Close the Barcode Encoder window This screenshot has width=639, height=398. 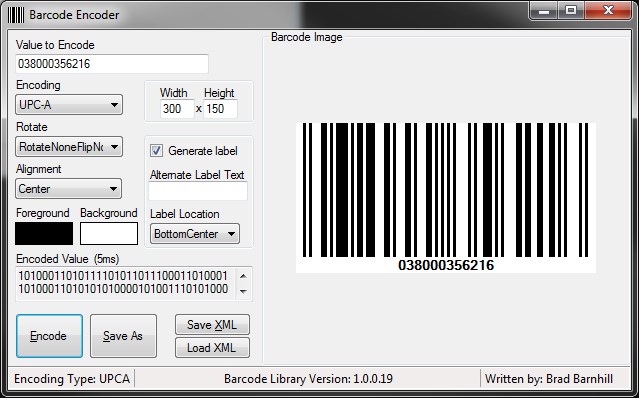pos(609,11)
